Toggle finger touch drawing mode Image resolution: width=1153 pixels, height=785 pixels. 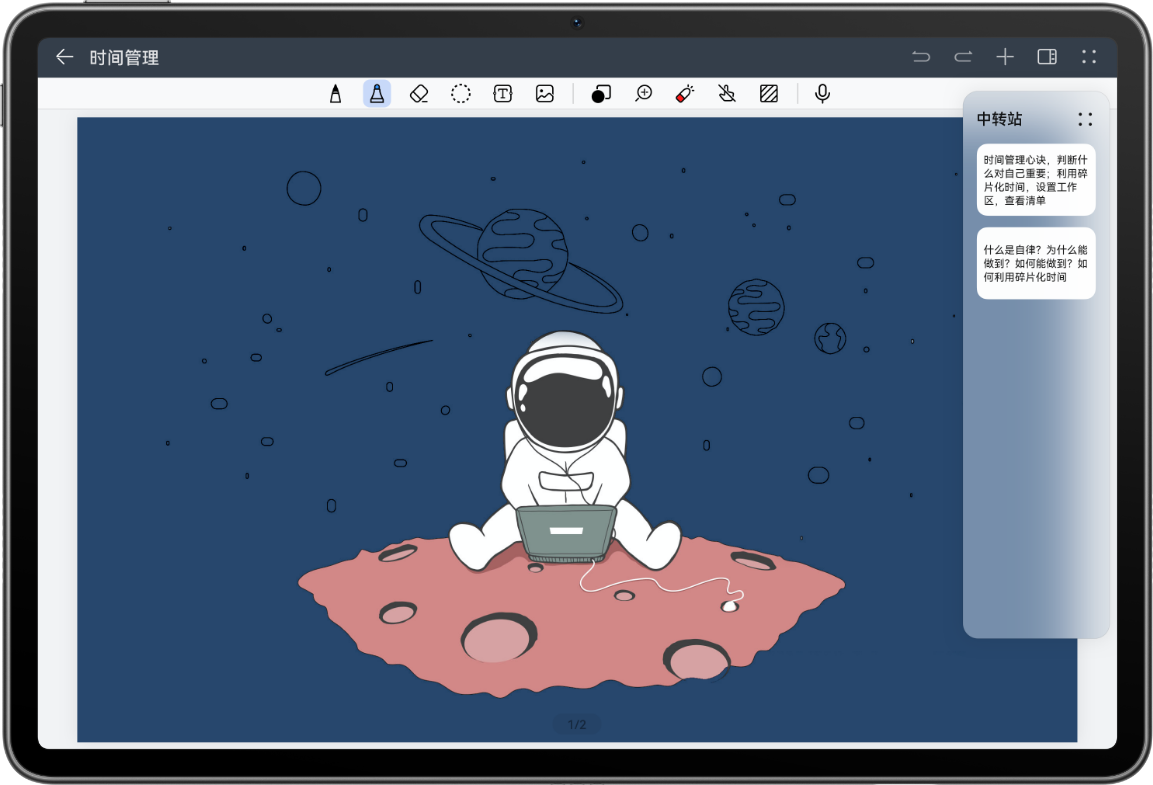point(727,94)
